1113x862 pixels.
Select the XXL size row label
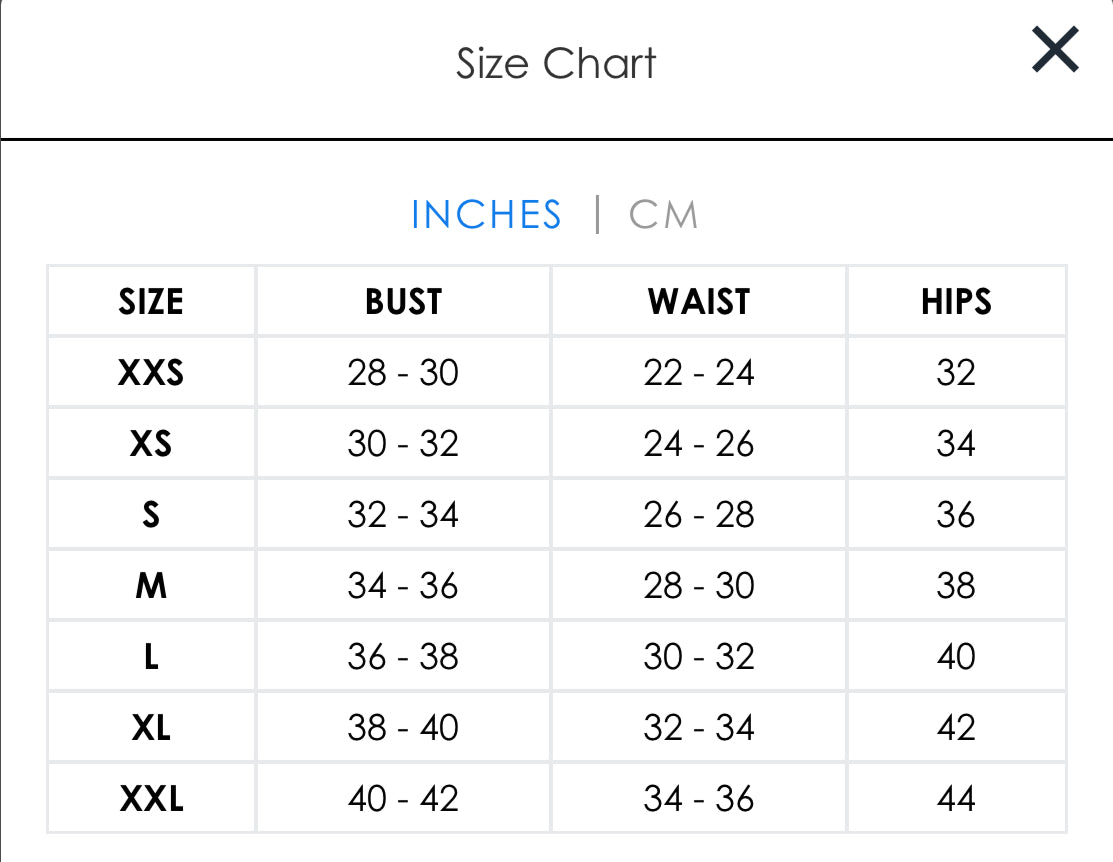tap(151, 799)
